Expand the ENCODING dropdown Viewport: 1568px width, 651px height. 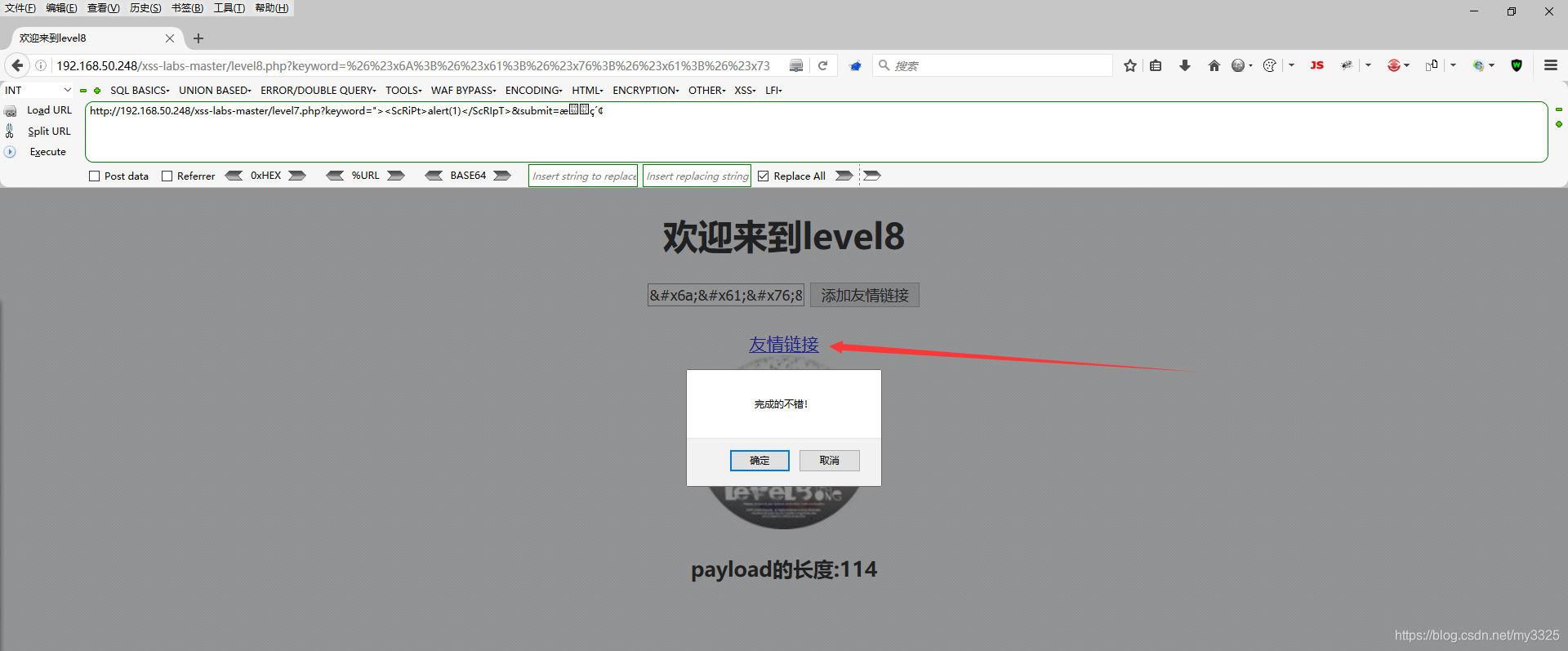[533, 91]
